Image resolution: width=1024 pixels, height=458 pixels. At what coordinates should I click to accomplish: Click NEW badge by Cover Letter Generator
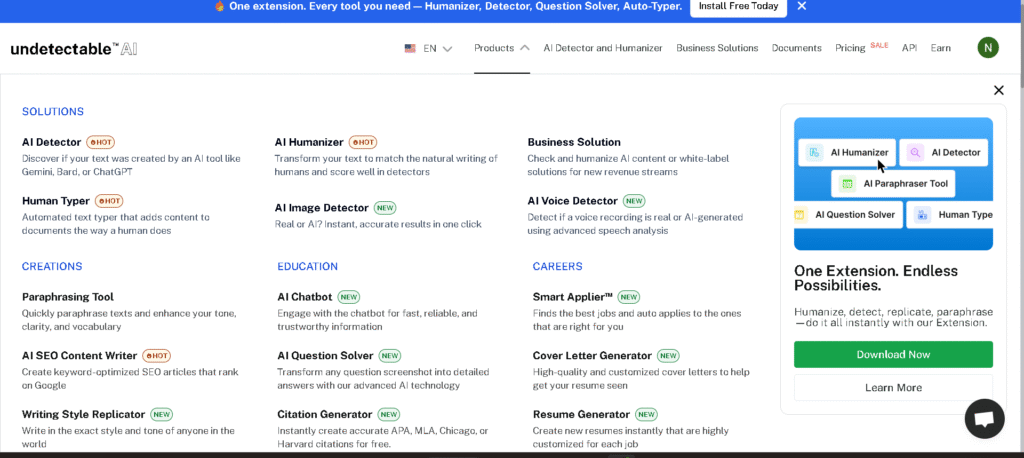668,355
